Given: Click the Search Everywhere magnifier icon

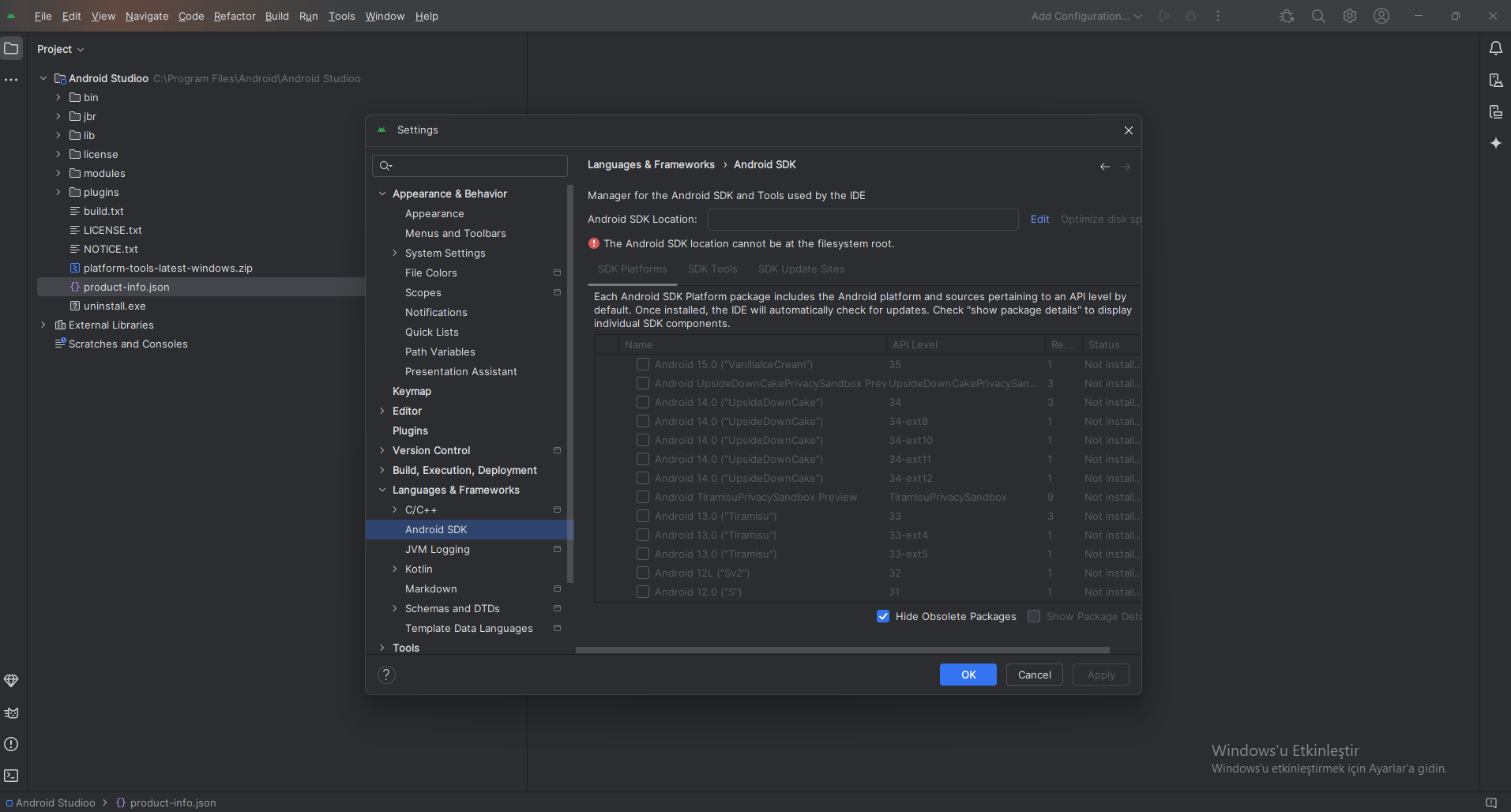Looking at the screenshot, I should pyautogui.click(x=1318, y=16).
